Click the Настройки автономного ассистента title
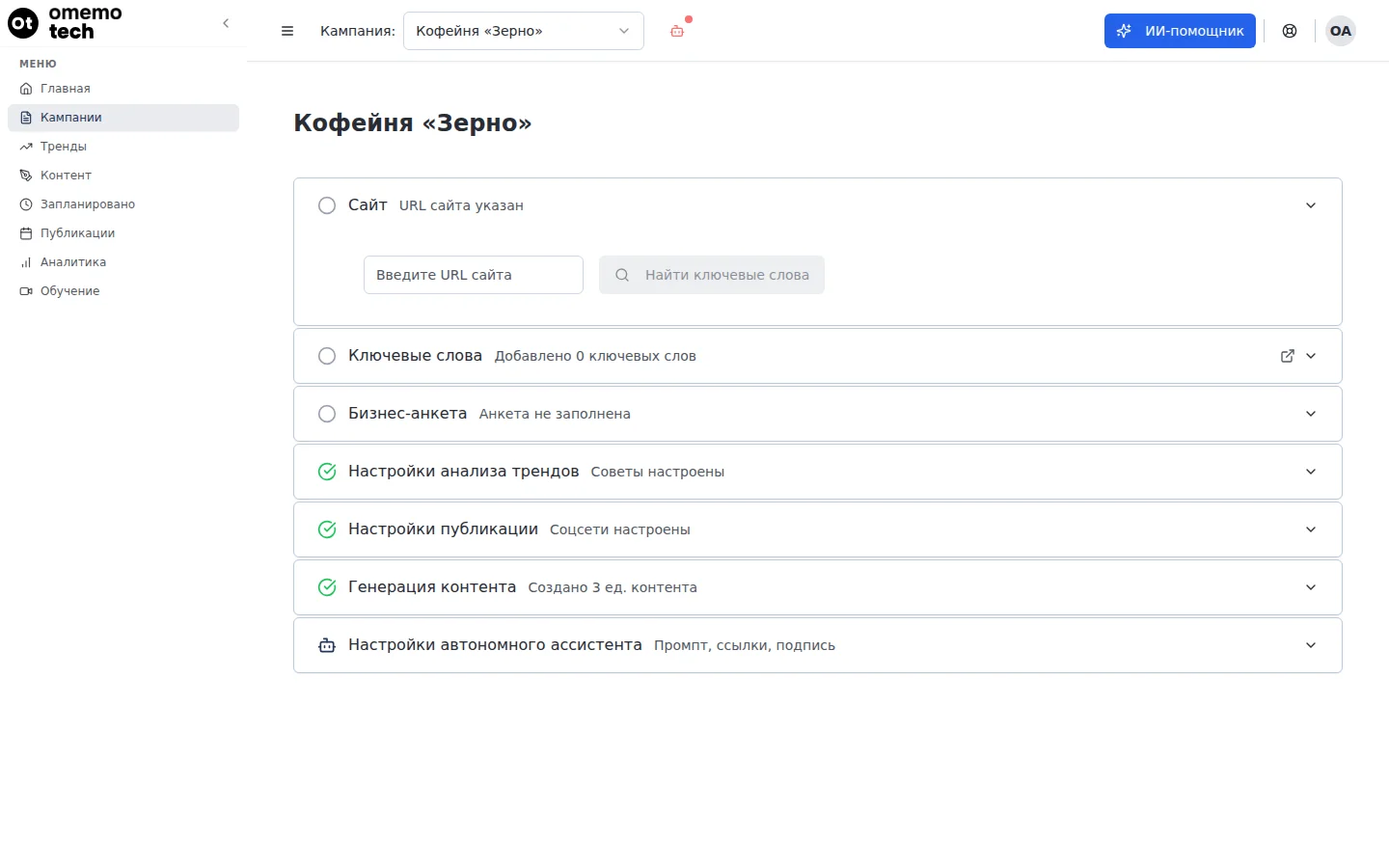 495,645
